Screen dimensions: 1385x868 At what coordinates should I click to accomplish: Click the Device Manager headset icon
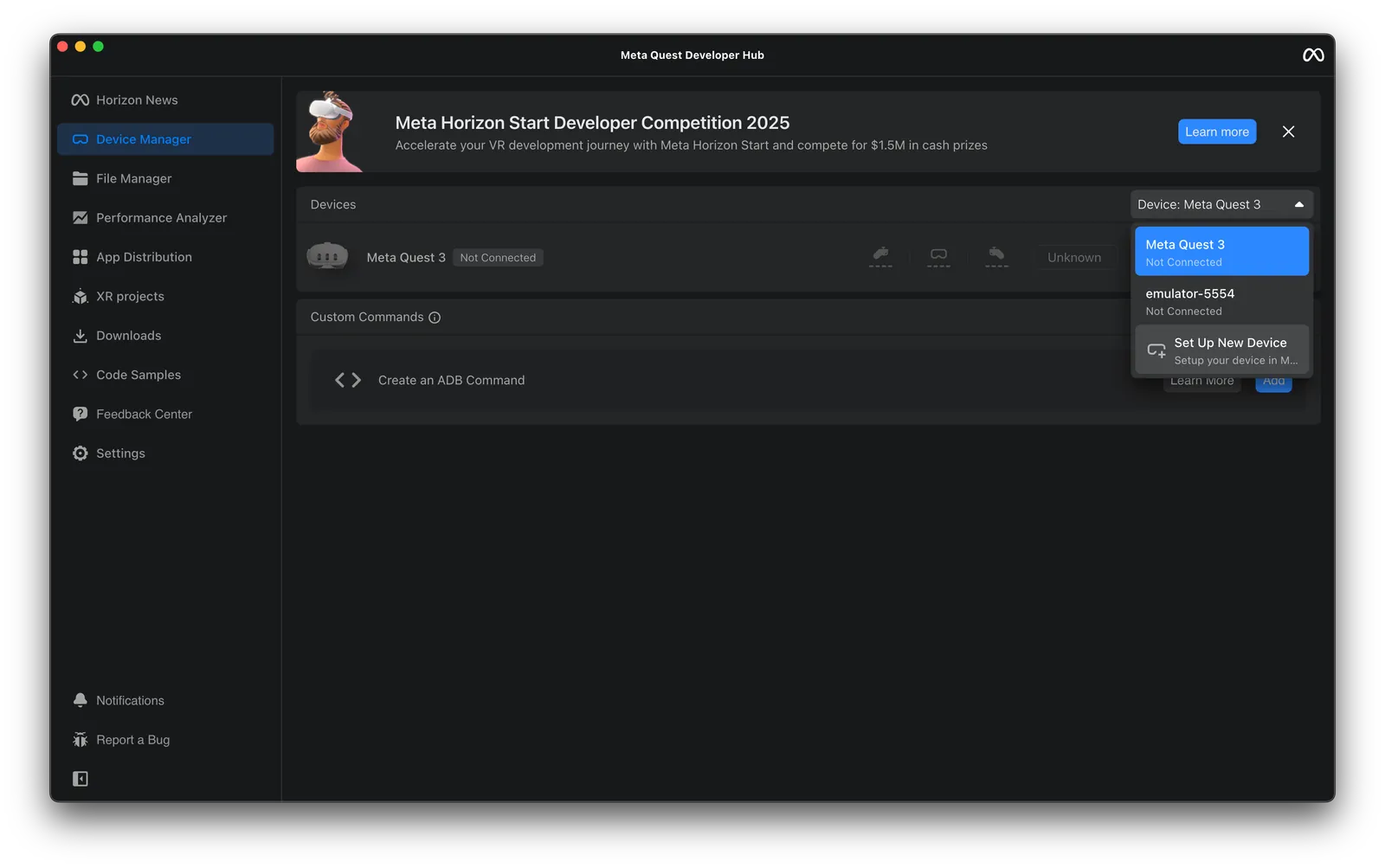click(x=81, y=139)
